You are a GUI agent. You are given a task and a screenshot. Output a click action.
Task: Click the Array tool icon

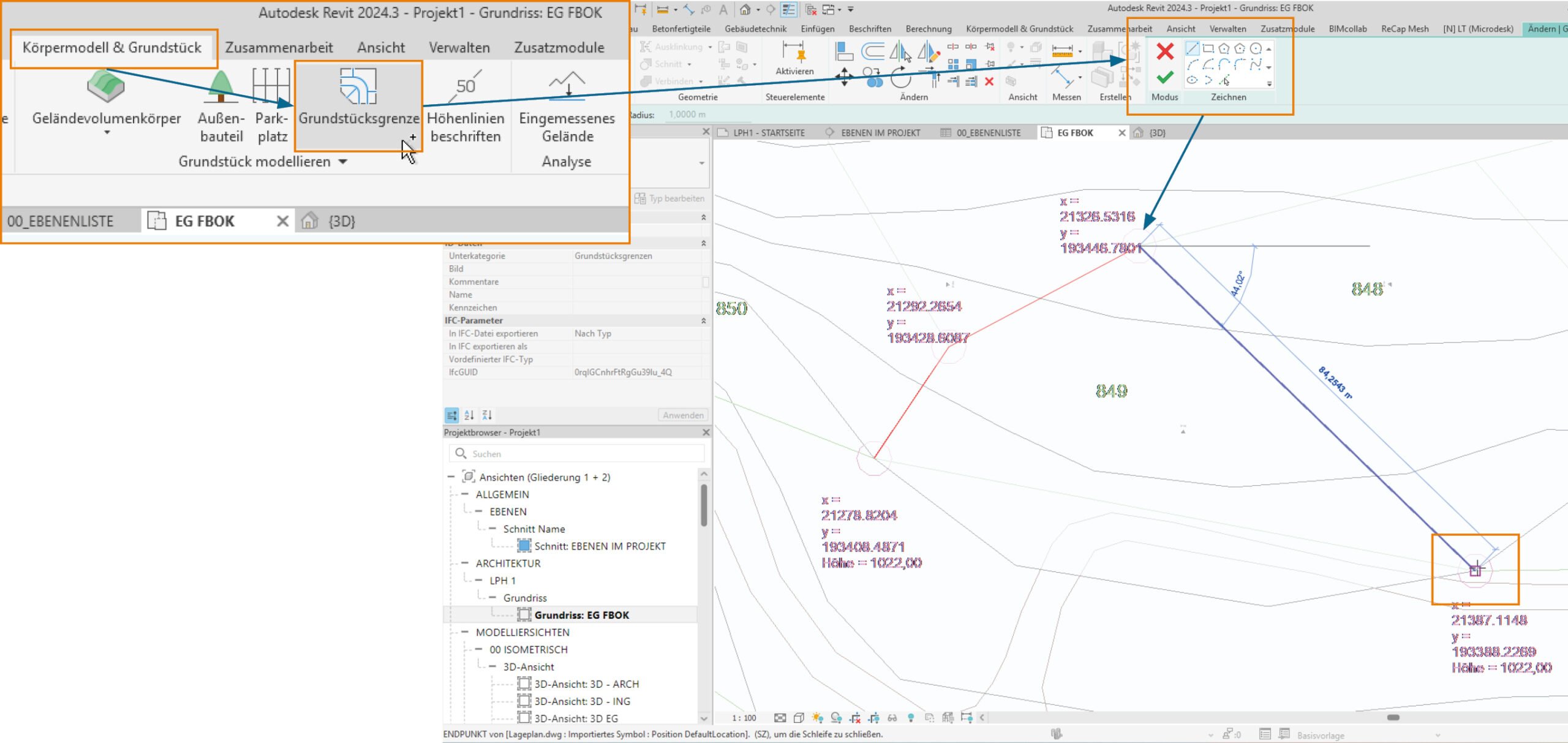pos(953,64)
